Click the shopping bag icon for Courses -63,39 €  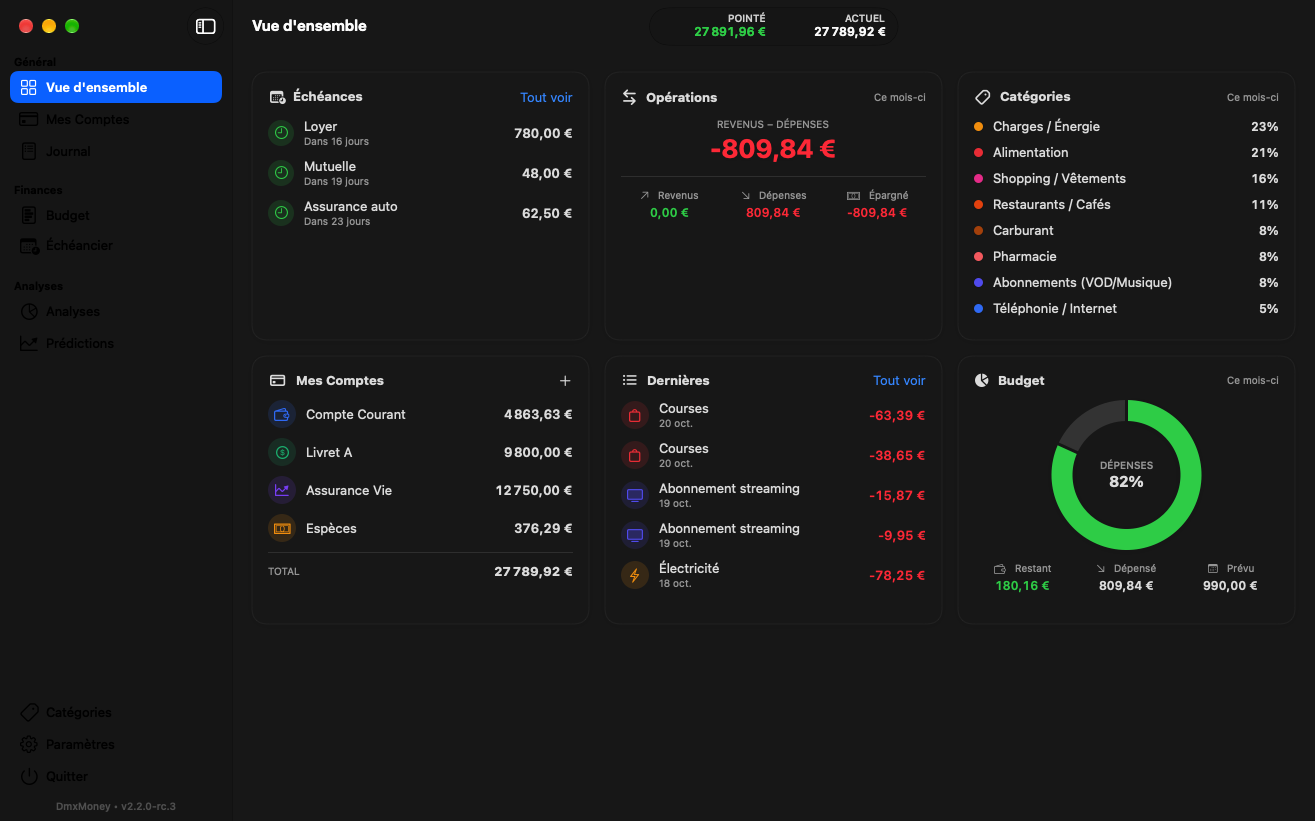[635, 415]
